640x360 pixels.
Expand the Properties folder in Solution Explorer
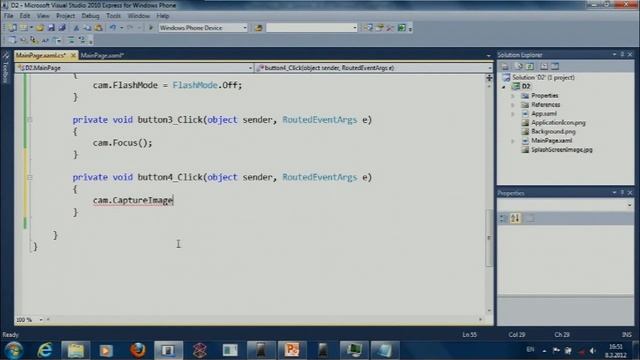513,96
